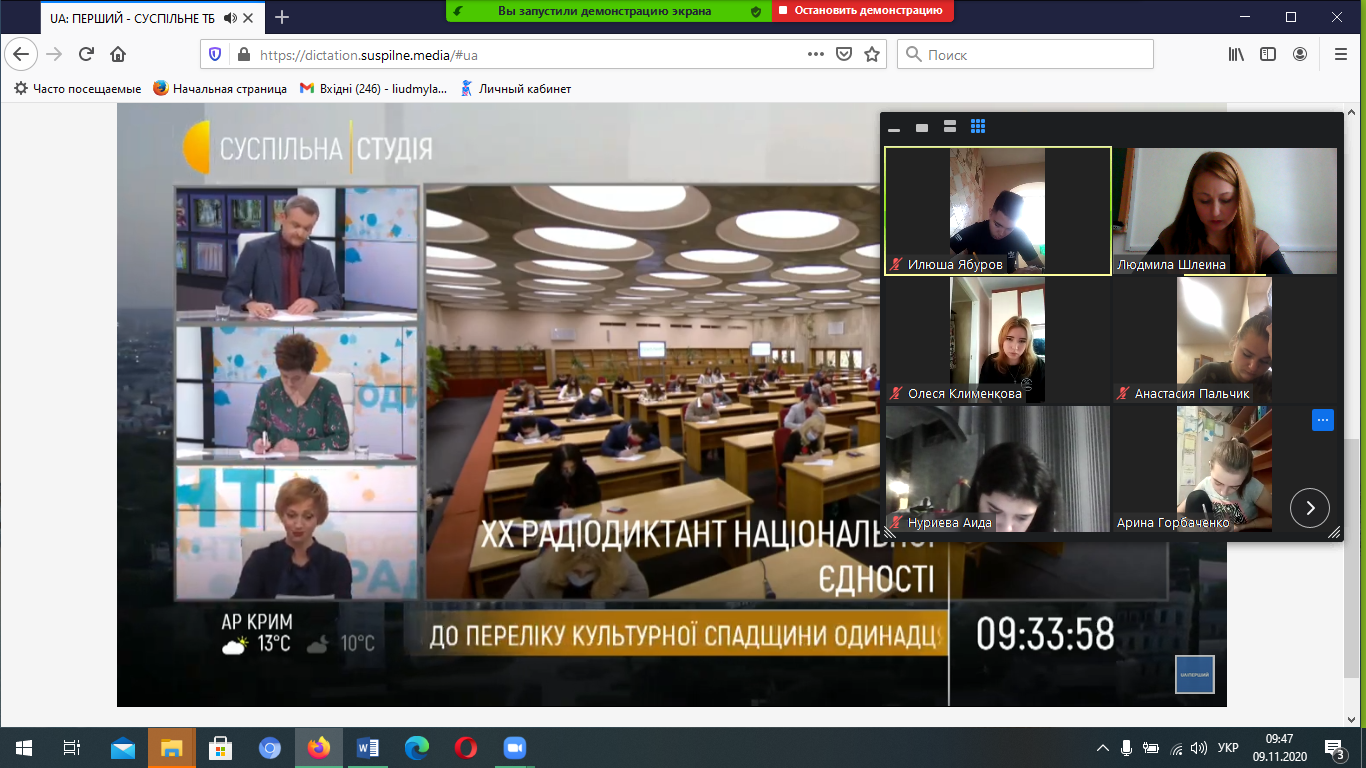1366x768 pixels.
Task: Minimize the Zoom video panel
Action: (x=894, y=128)
